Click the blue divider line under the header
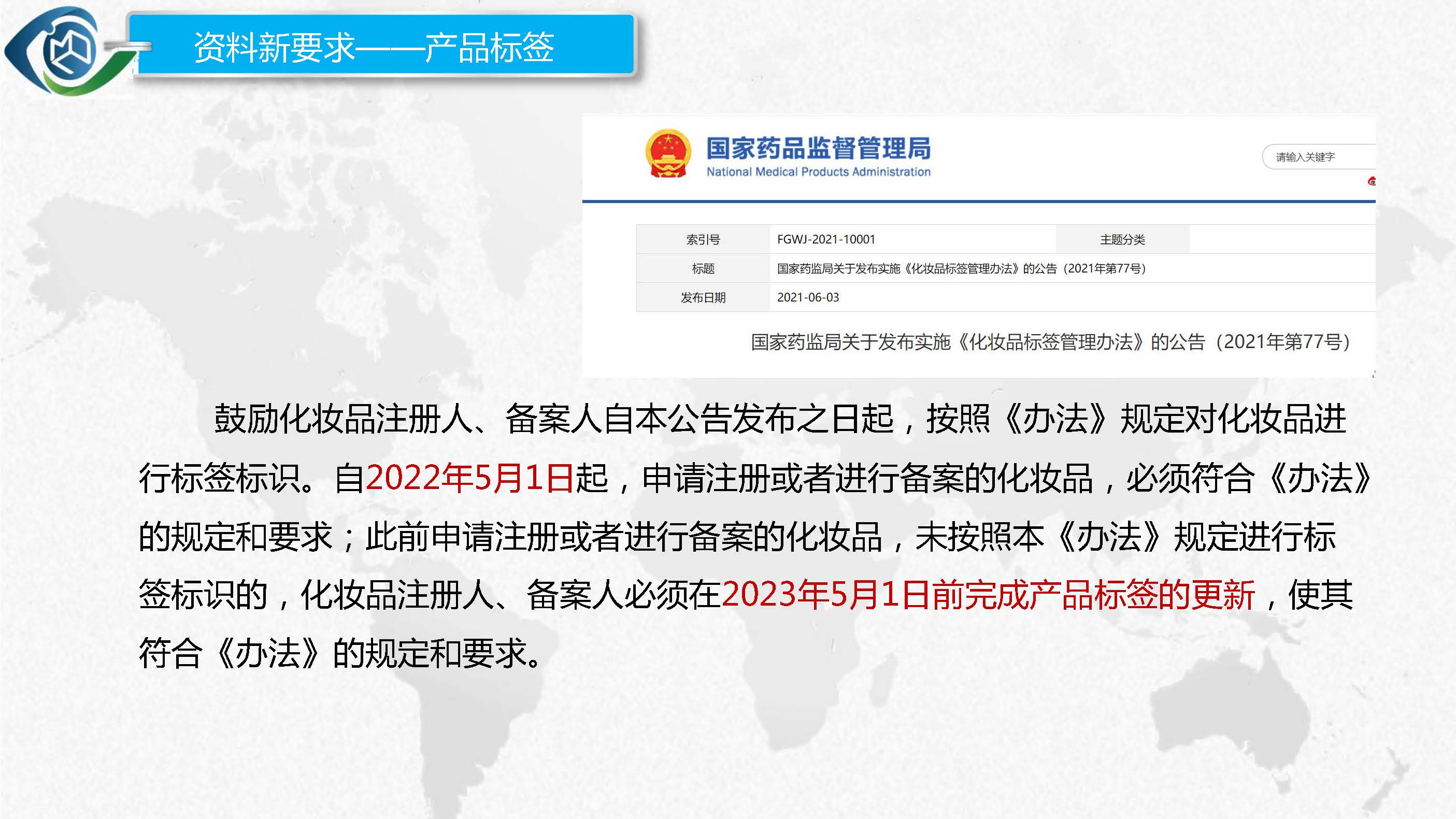The width and height of the screenshot is (1456, 819). (x=978, y=200)
